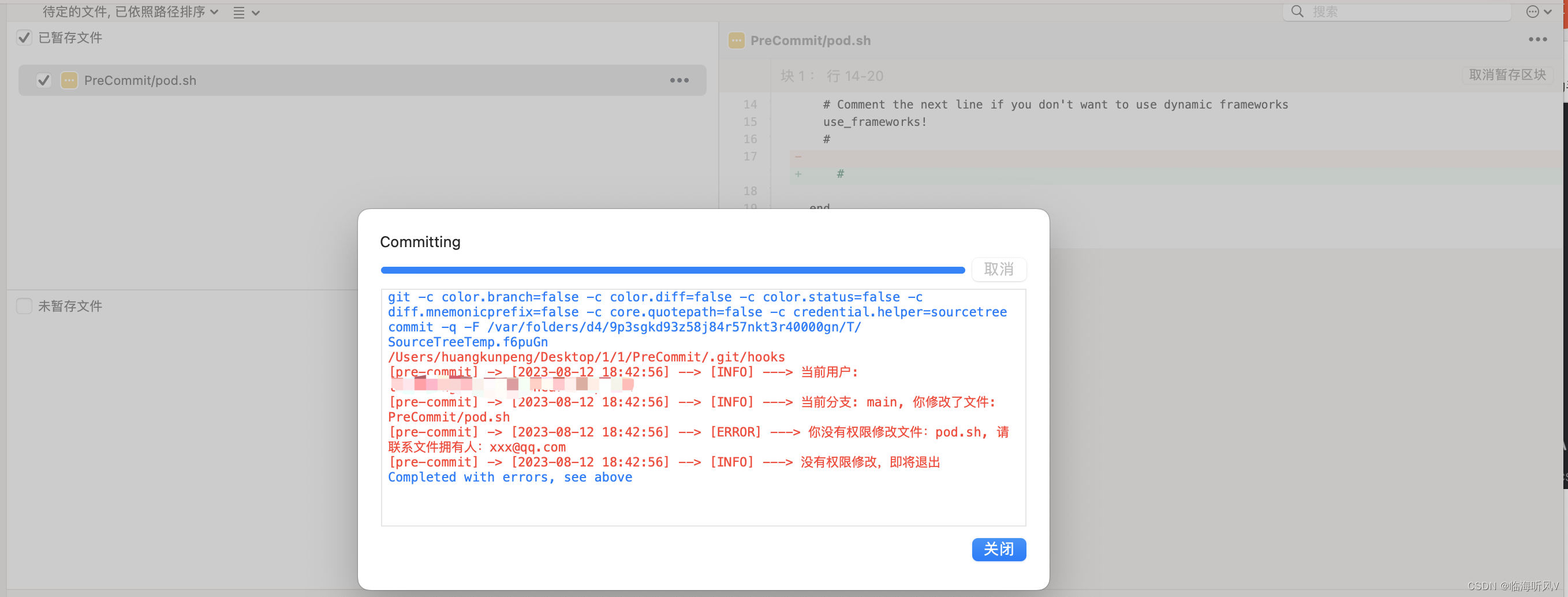
Task: Click the 没有权限修改，即将退出 log line
Action: 664,462
